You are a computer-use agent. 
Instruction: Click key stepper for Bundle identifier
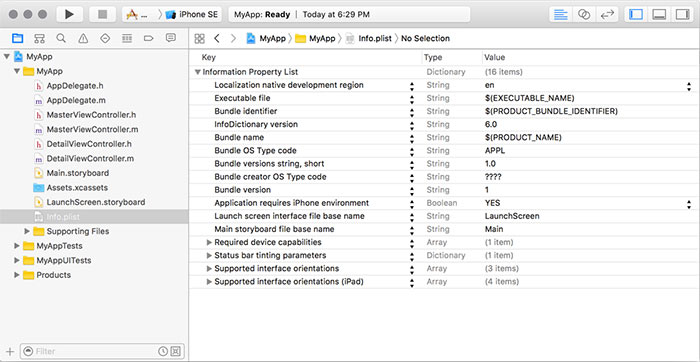click(x=412, y=112)
